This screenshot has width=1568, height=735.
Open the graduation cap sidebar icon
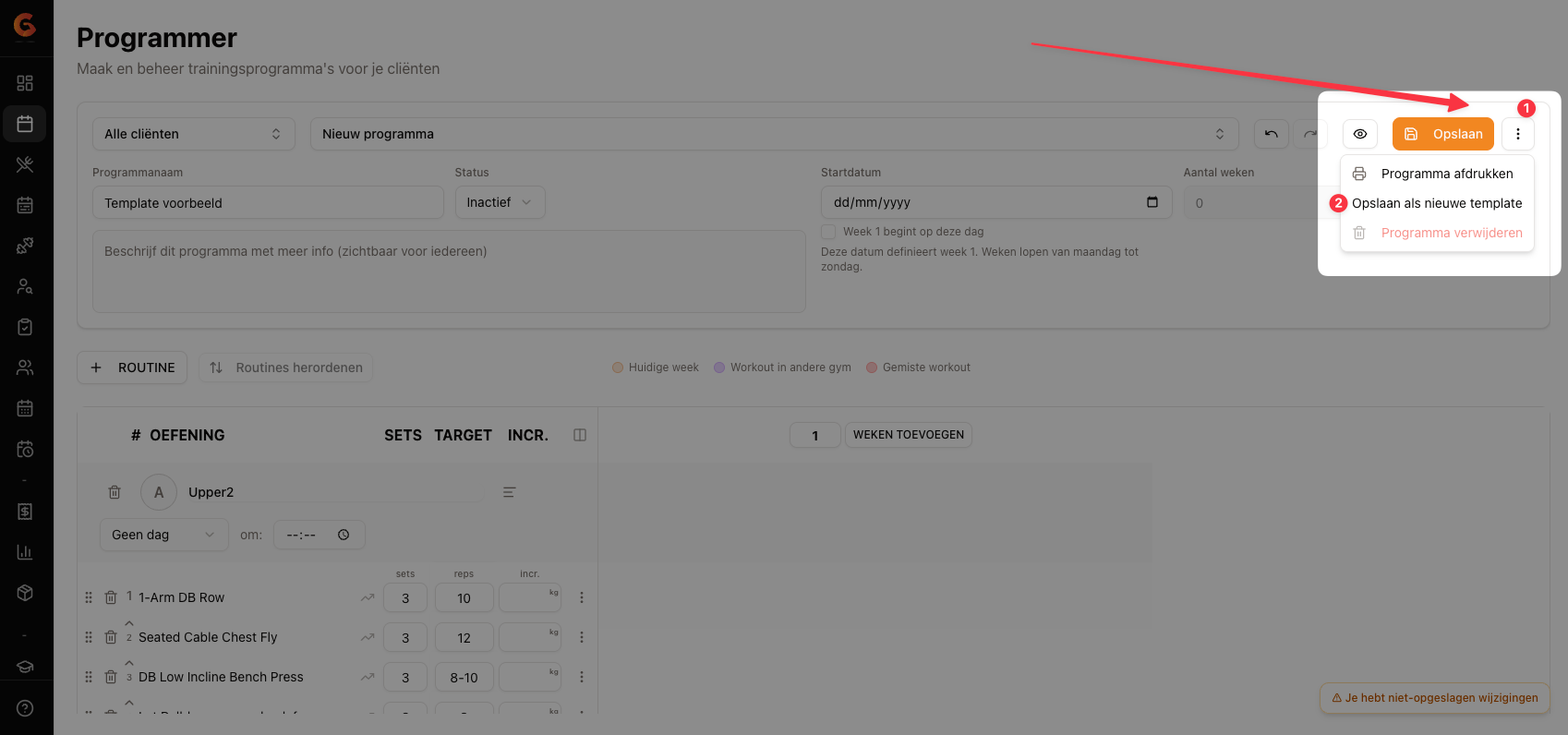coord(25,667)
